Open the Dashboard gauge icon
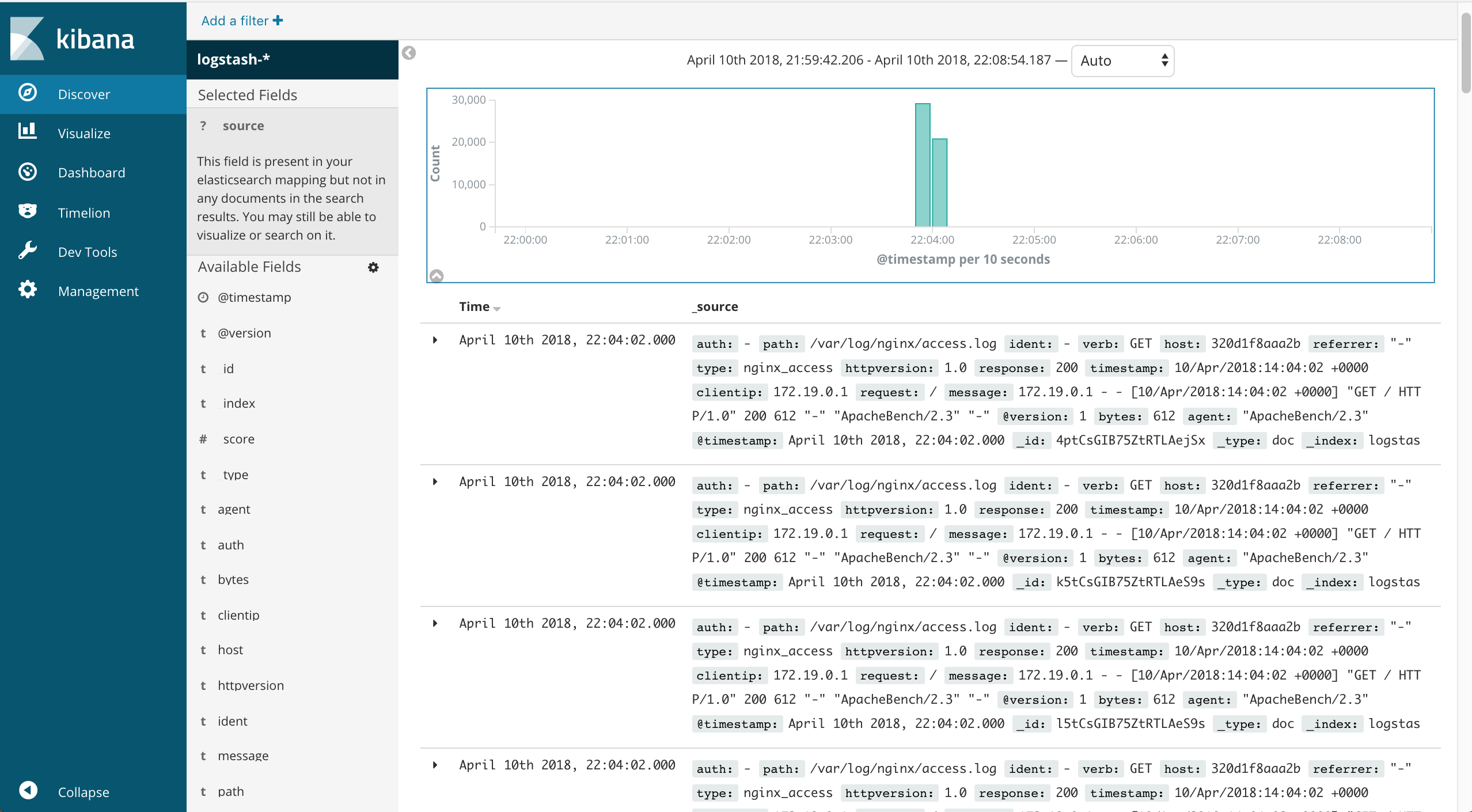Image resolution: width=1472 pixels, height=812 pixels. point(28,172)
